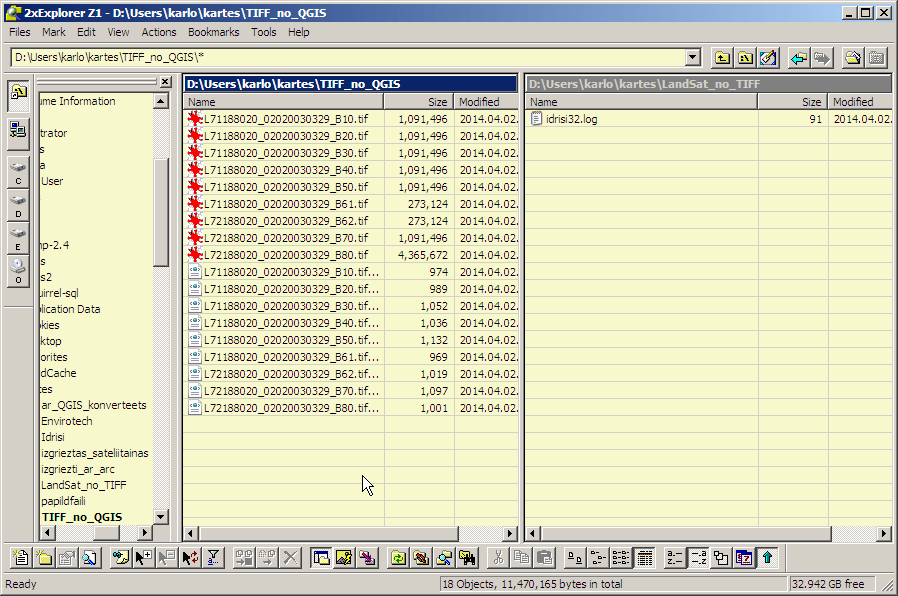The image size is (898, 596).
Task: Click the new folder icon
Action: click(44, 558)
